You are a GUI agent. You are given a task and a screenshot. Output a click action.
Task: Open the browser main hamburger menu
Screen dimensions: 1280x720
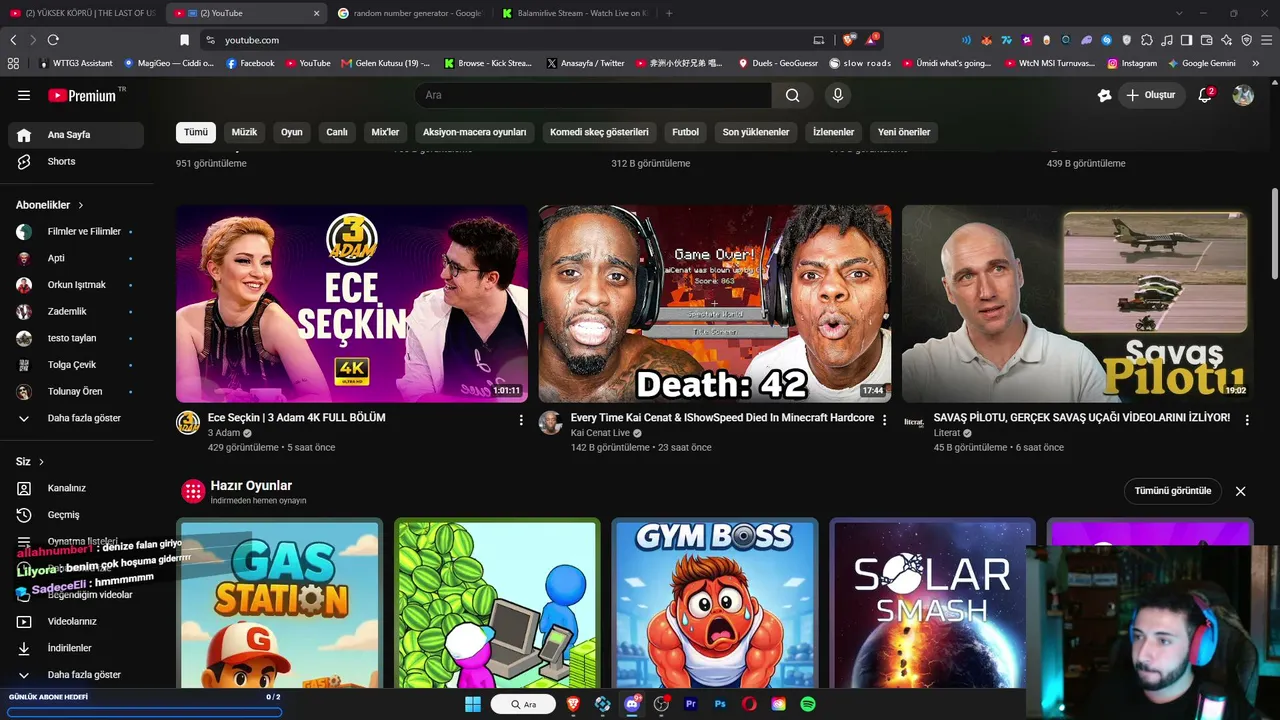click(1266, 40)
